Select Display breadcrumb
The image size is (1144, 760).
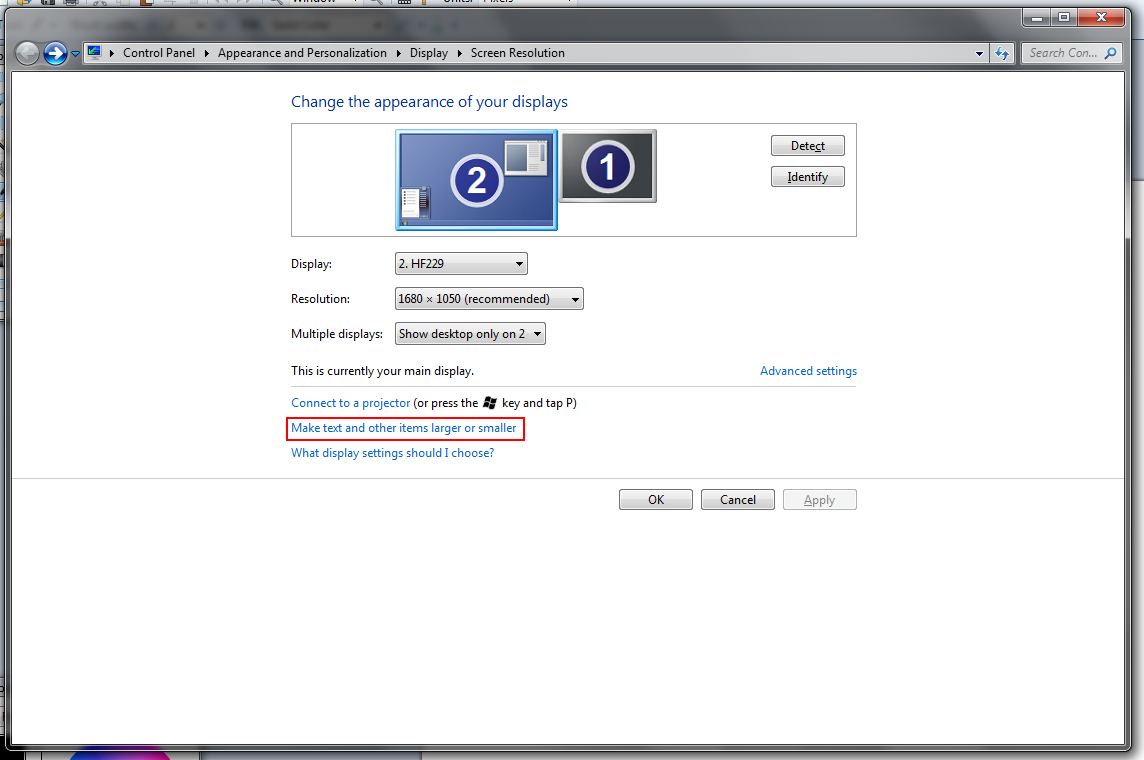point(429,53)
